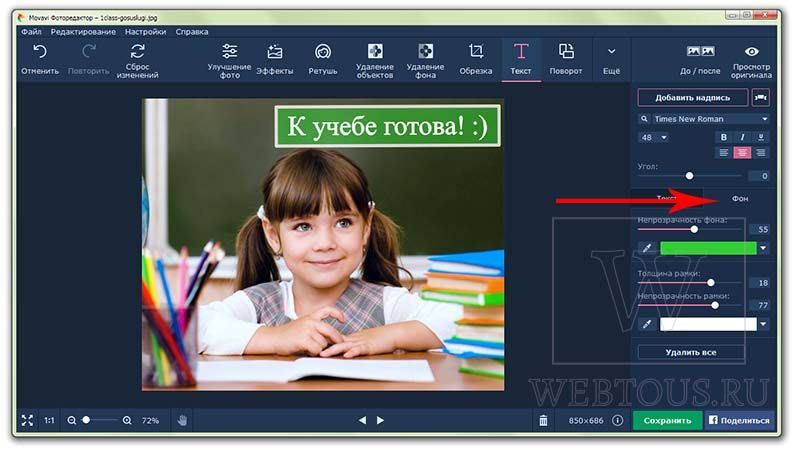The image size is (800, 450).
Task: Select the Обрезка crop tool
Action: [x=476, y=59]
